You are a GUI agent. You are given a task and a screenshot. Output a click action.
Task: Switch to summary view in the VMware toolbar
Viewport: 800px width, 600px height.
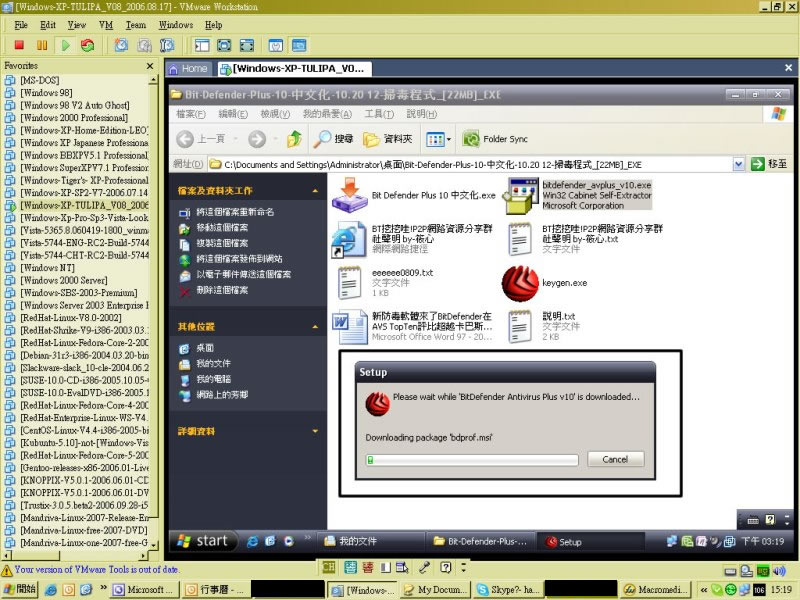[276, 45]
